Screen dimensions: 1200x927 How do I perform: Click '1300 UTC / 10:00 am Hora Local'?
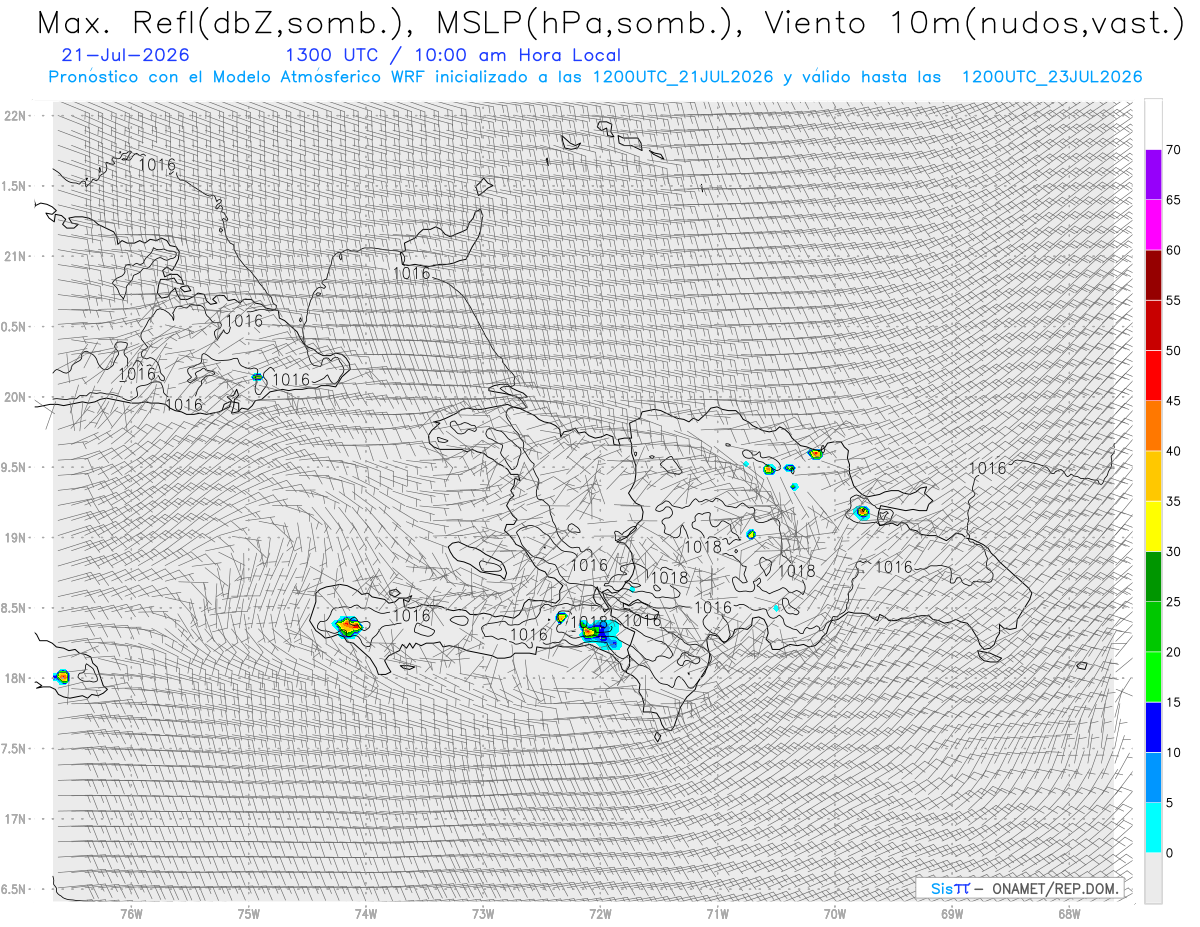[x=453, y=56]
